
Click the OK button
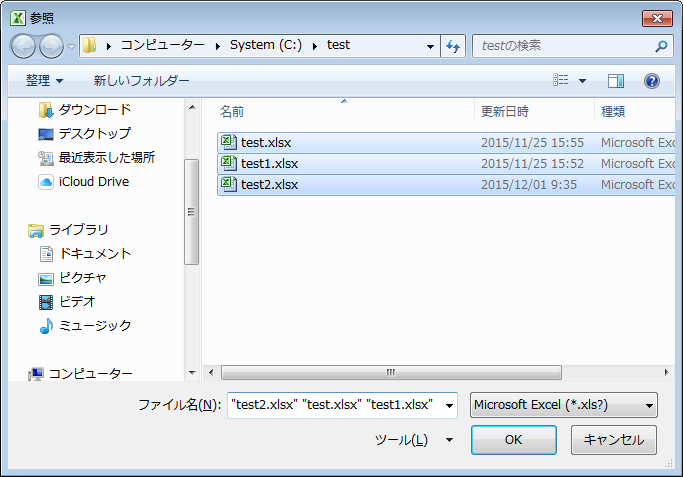pyautogui.click(x=513, y=440)
